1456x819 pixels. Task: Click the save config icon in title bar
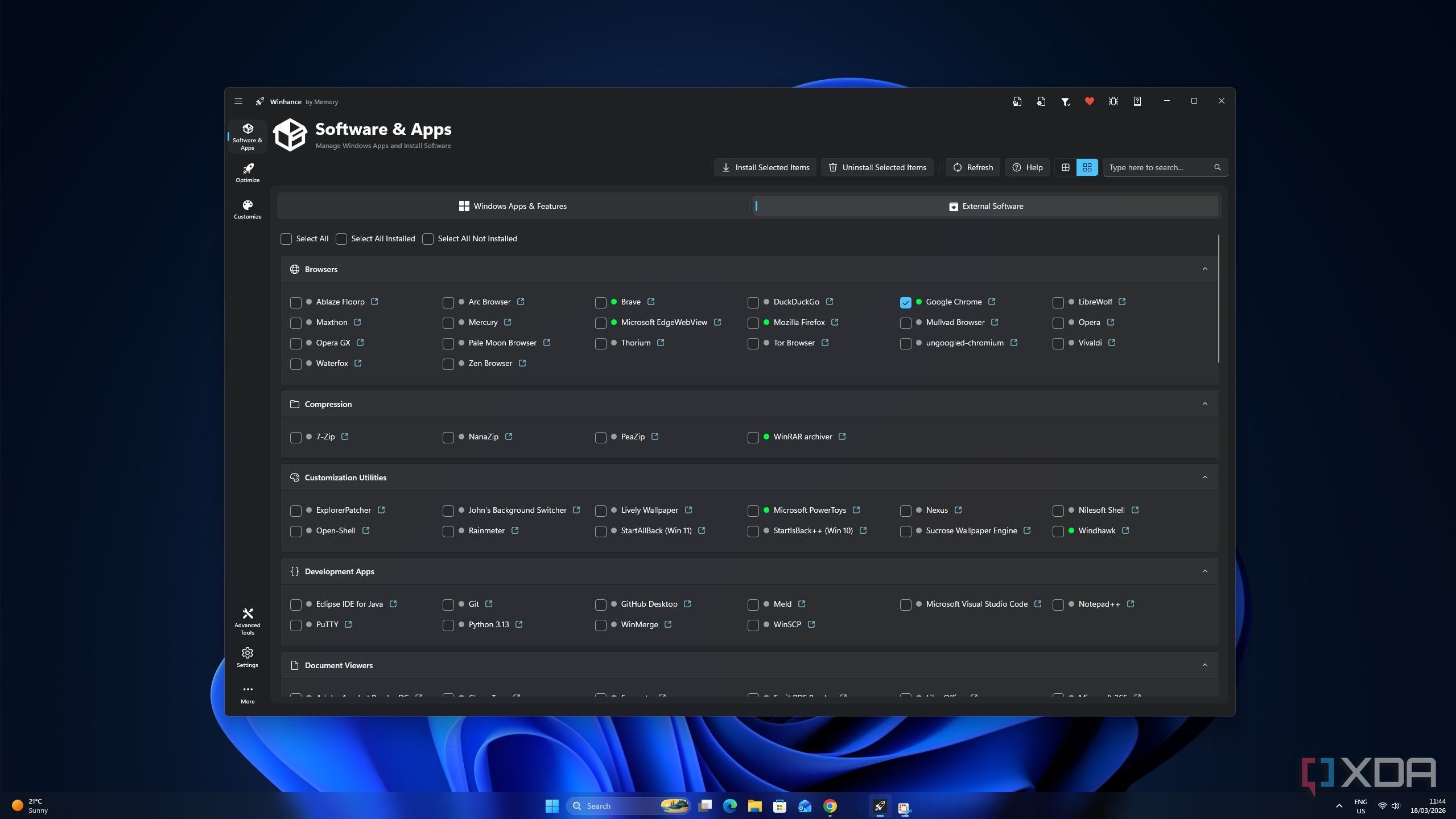coord(1017,101)
